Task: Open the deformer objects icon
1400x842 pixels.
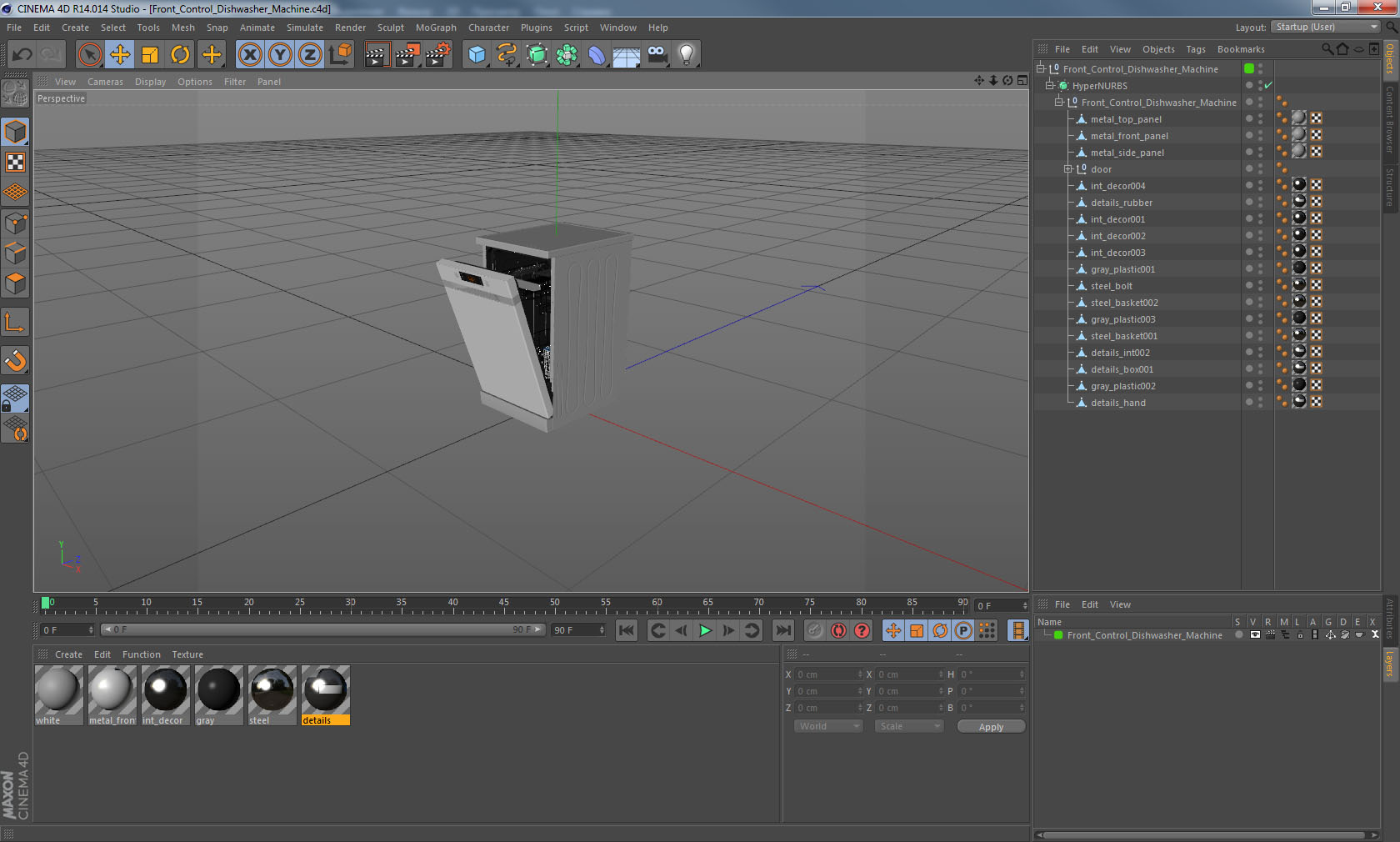Action: pos(597,55)
